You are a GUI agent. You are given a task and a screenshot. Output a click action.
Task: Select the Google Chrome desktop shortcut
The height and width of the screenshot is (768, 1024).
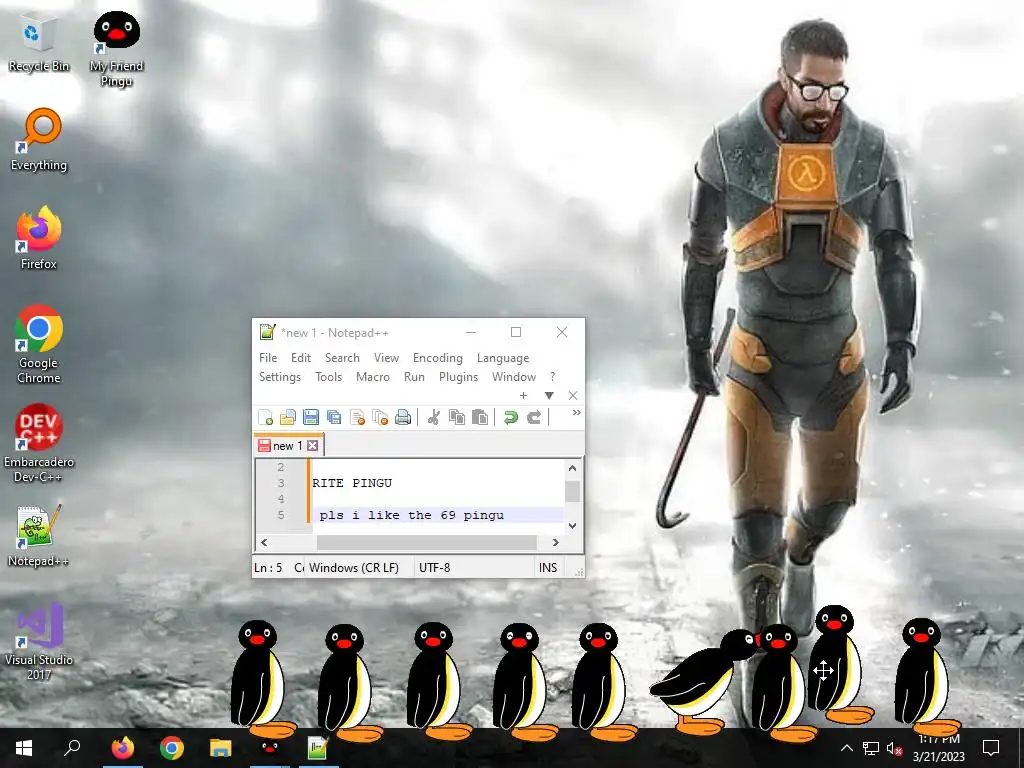click(39, 344)
